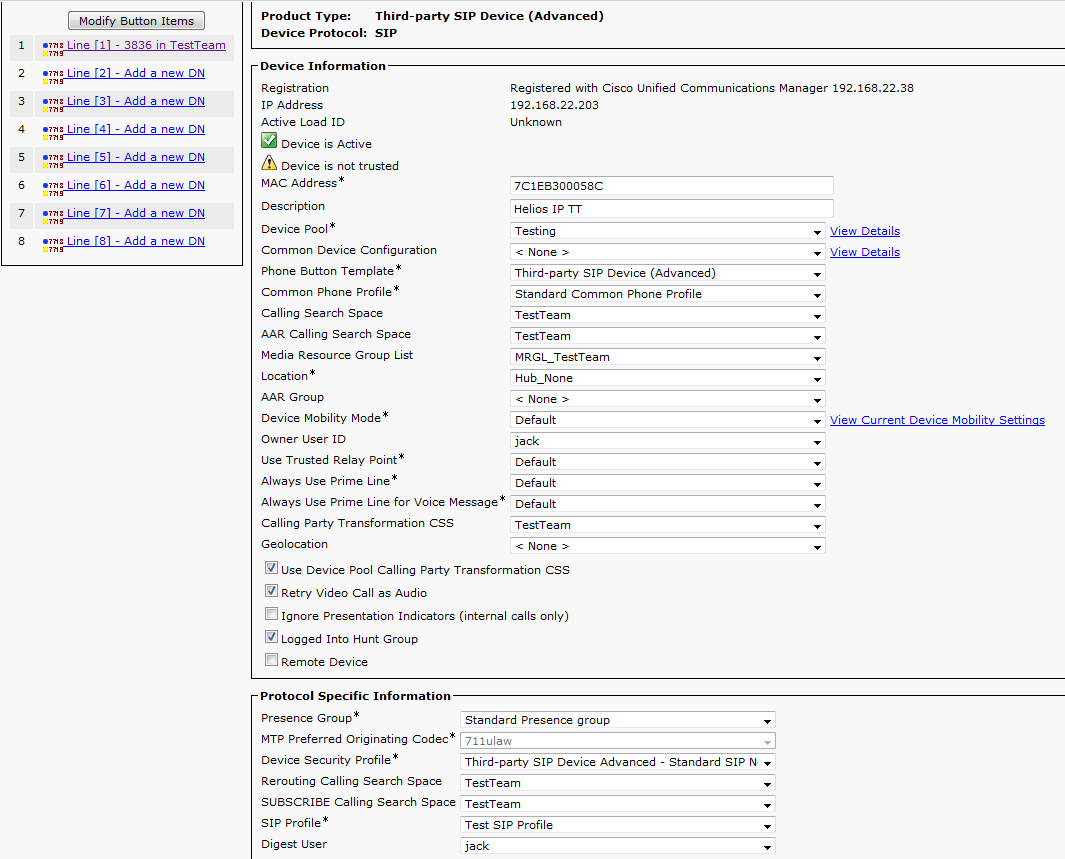Click the line icon beside Line [1]
Screen dimensions: 1065x859
pos(53,47)
